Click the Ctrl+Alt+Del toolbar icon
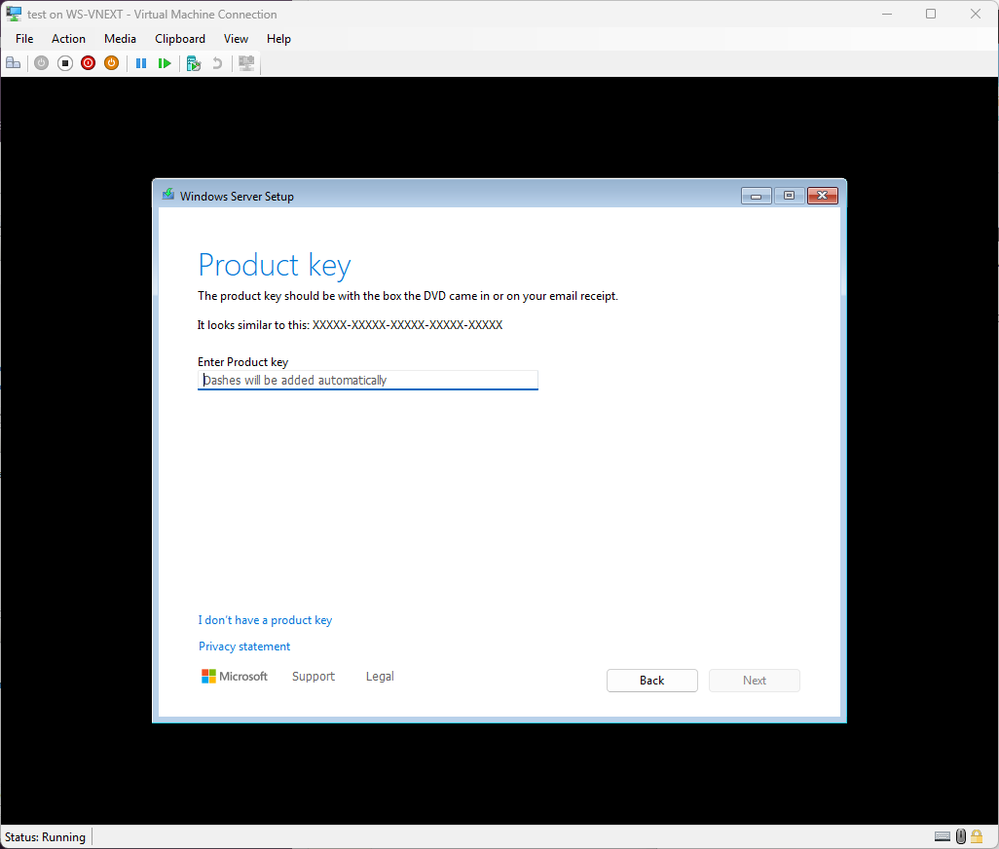The image size is (999, 849). coord(13,63)
